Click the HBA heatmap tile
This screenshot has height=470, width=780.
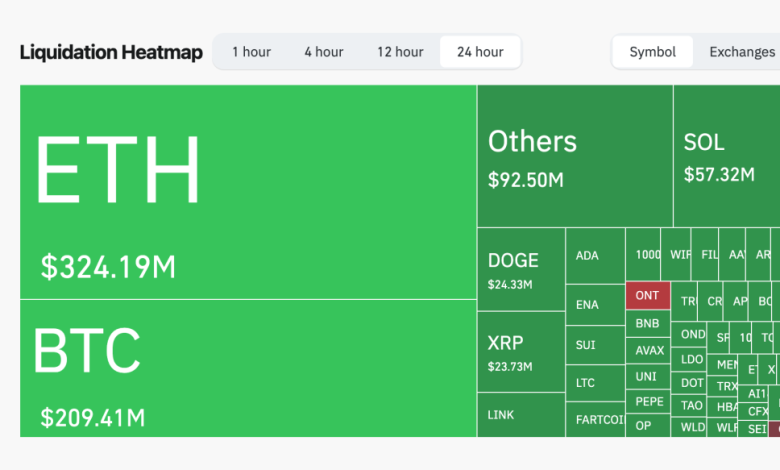pyautogui.click(x=723, y=407)
